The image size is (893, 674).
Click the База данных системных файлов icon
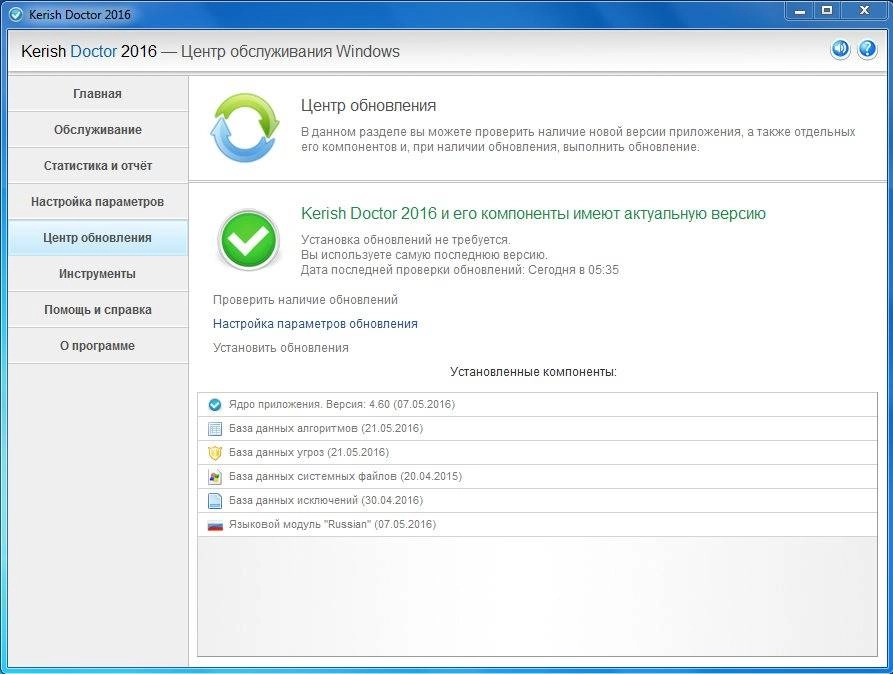tap(215, 477)
